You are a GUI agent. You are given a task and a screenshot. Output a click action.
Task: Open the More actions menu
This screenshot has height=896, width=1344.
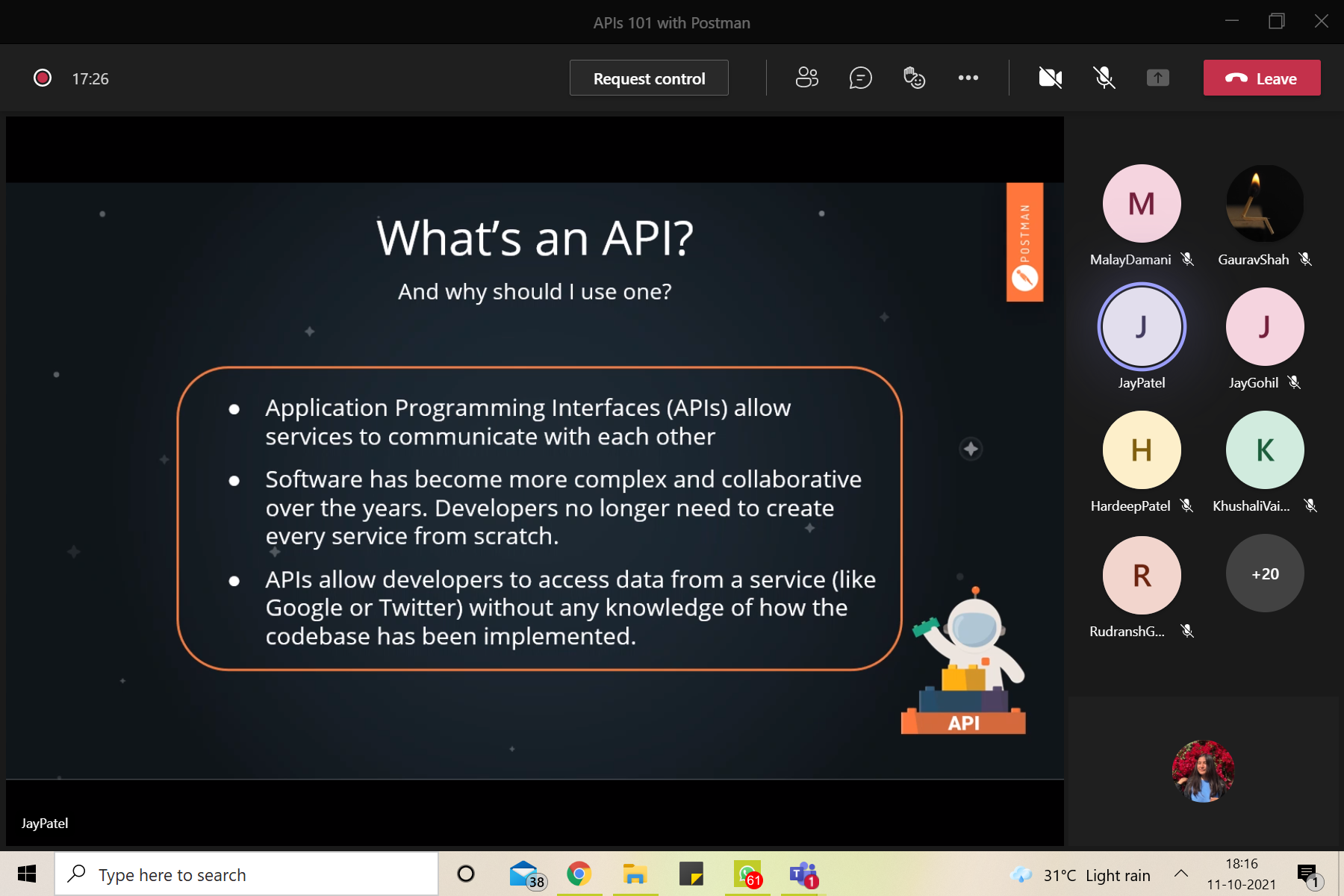968,78
